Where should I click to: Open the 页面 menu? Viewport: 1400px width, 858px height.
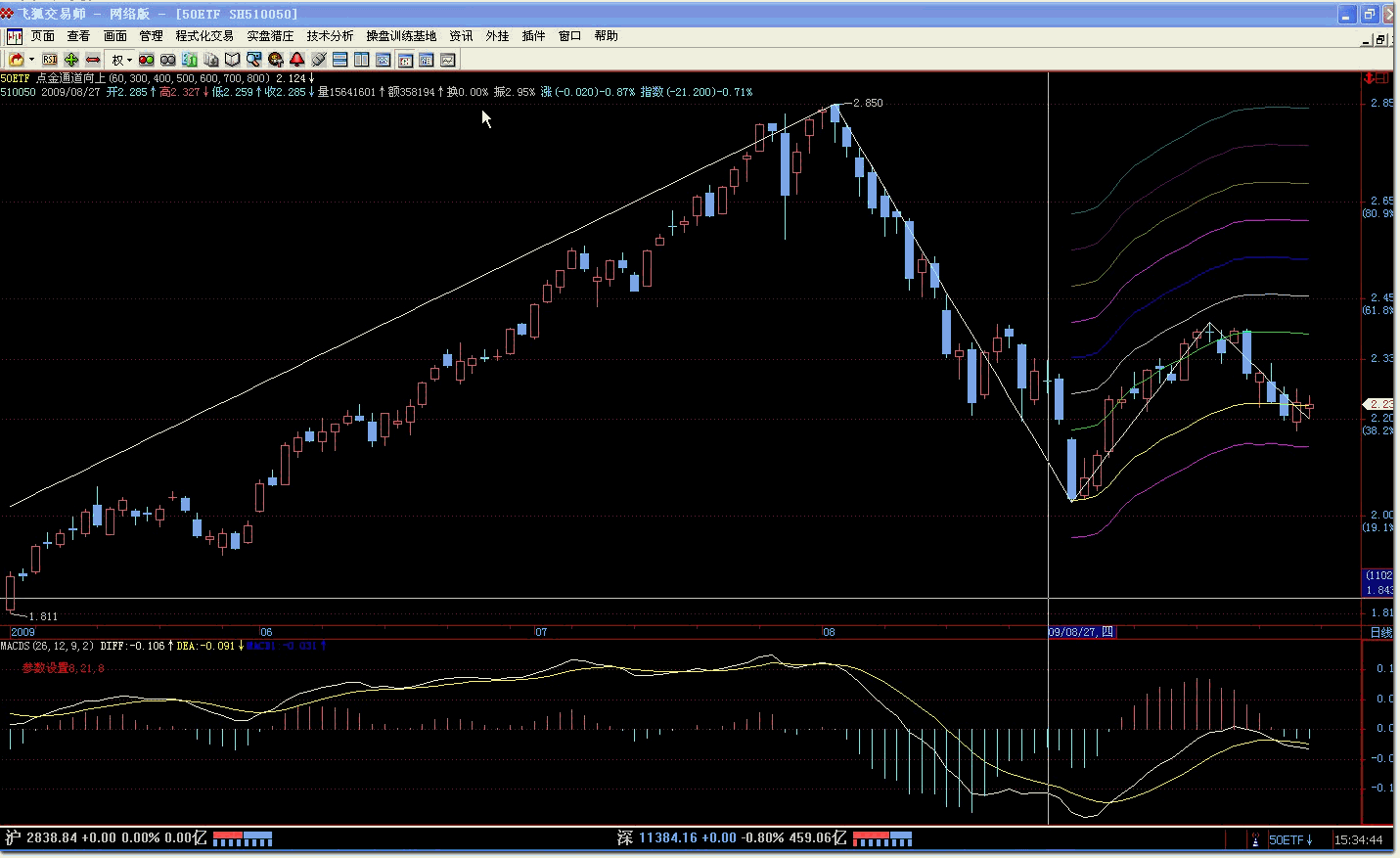point(42,36)
